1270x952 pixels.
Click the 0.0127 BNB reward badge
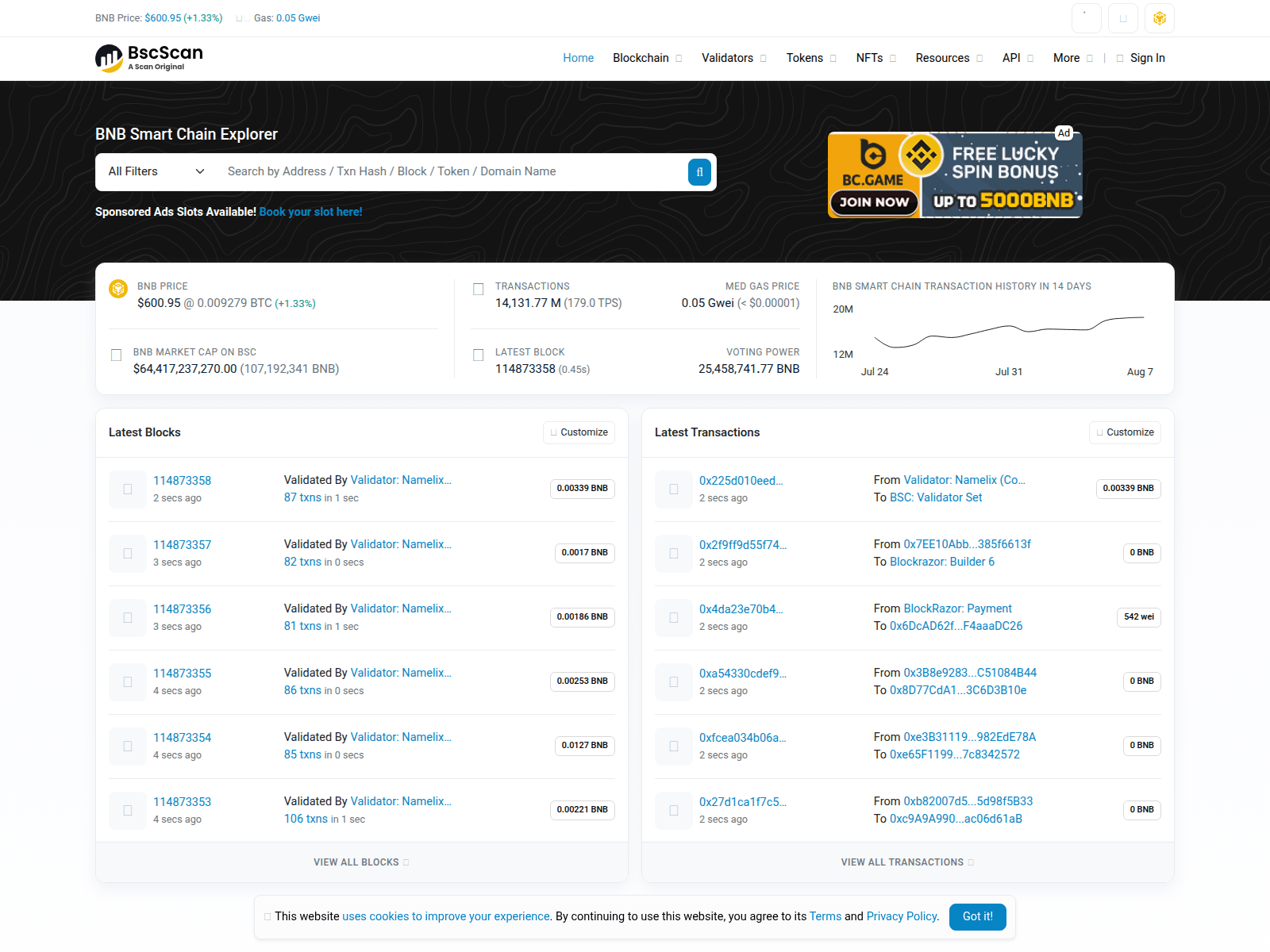click(585, 746)
